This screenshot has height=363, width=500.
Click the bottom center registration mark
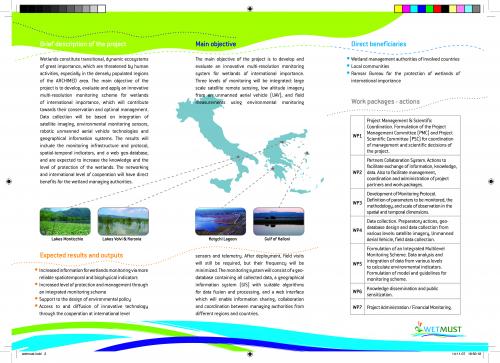250,354
